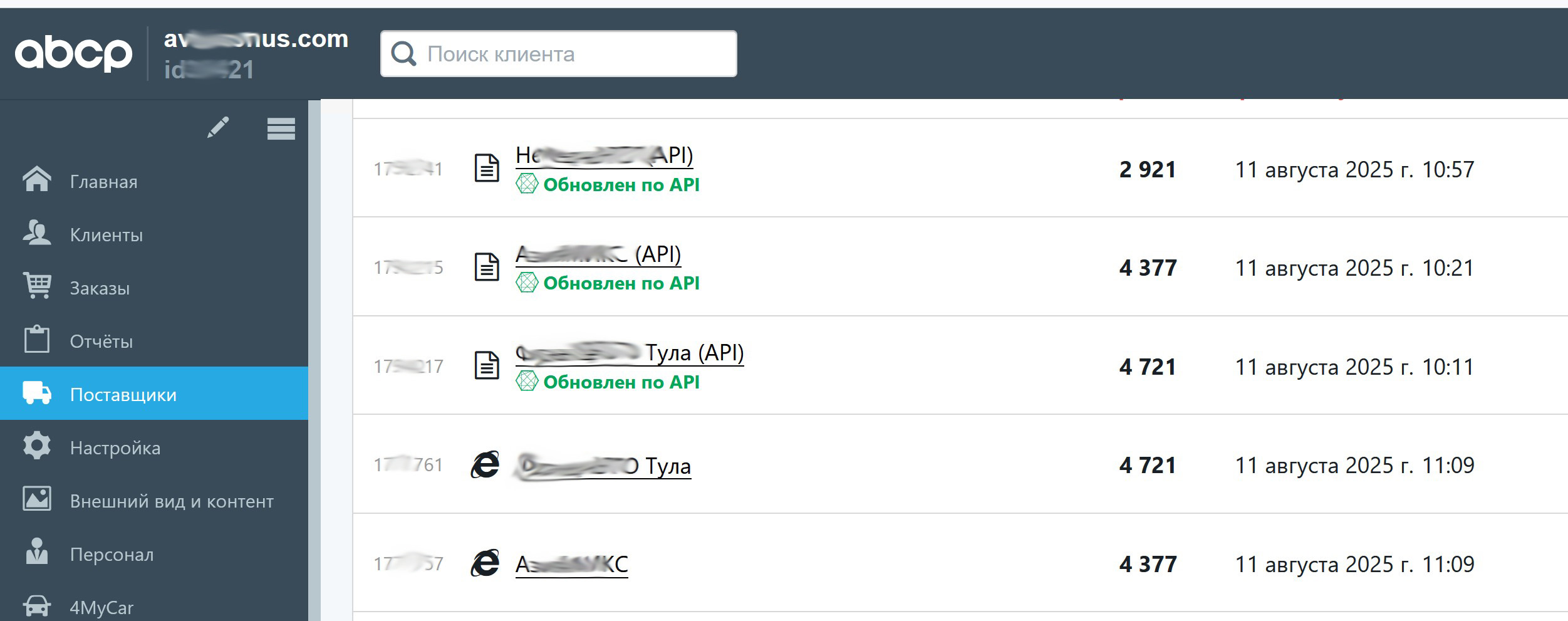Open Отчёты in the sidebar

101,342
